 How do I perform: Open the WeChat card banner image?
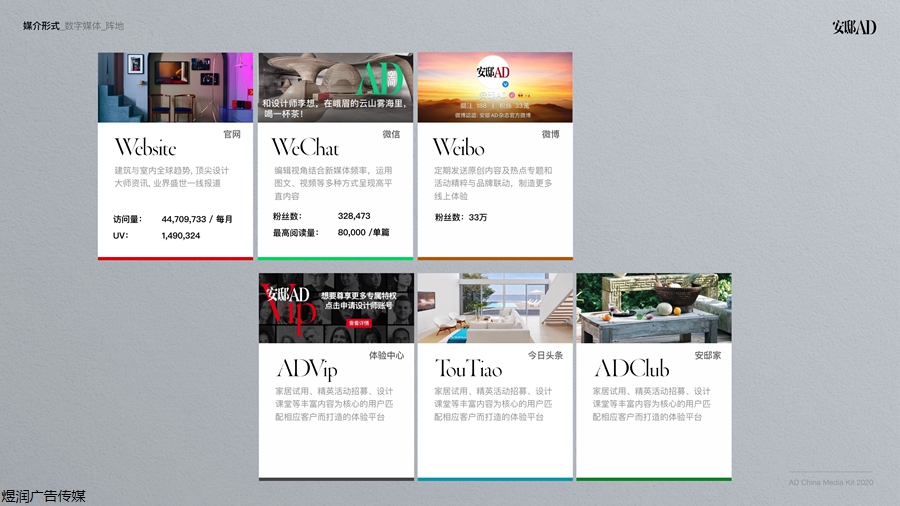pos(335,87)
